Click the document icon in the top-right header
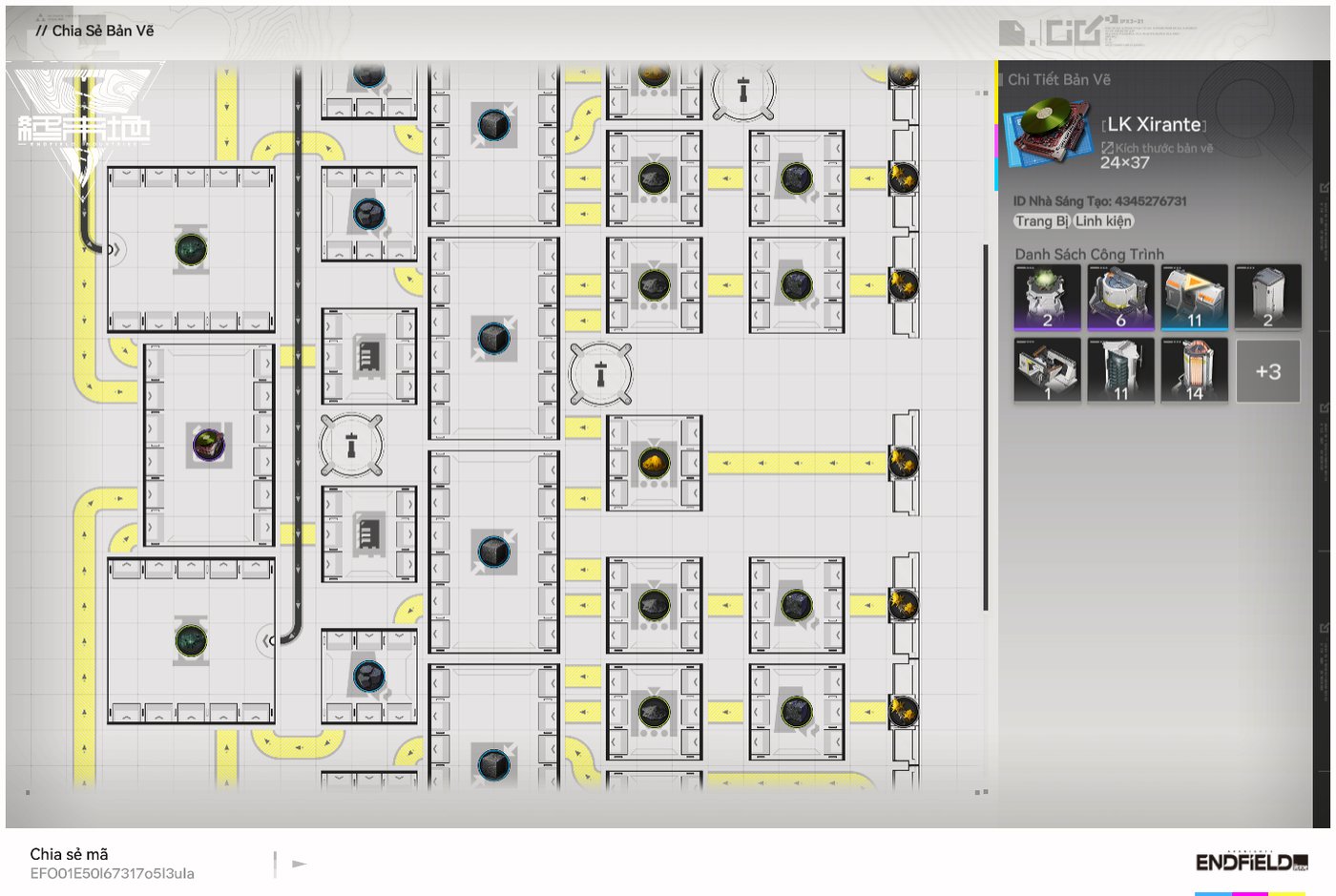 [x=1012, y=33]
